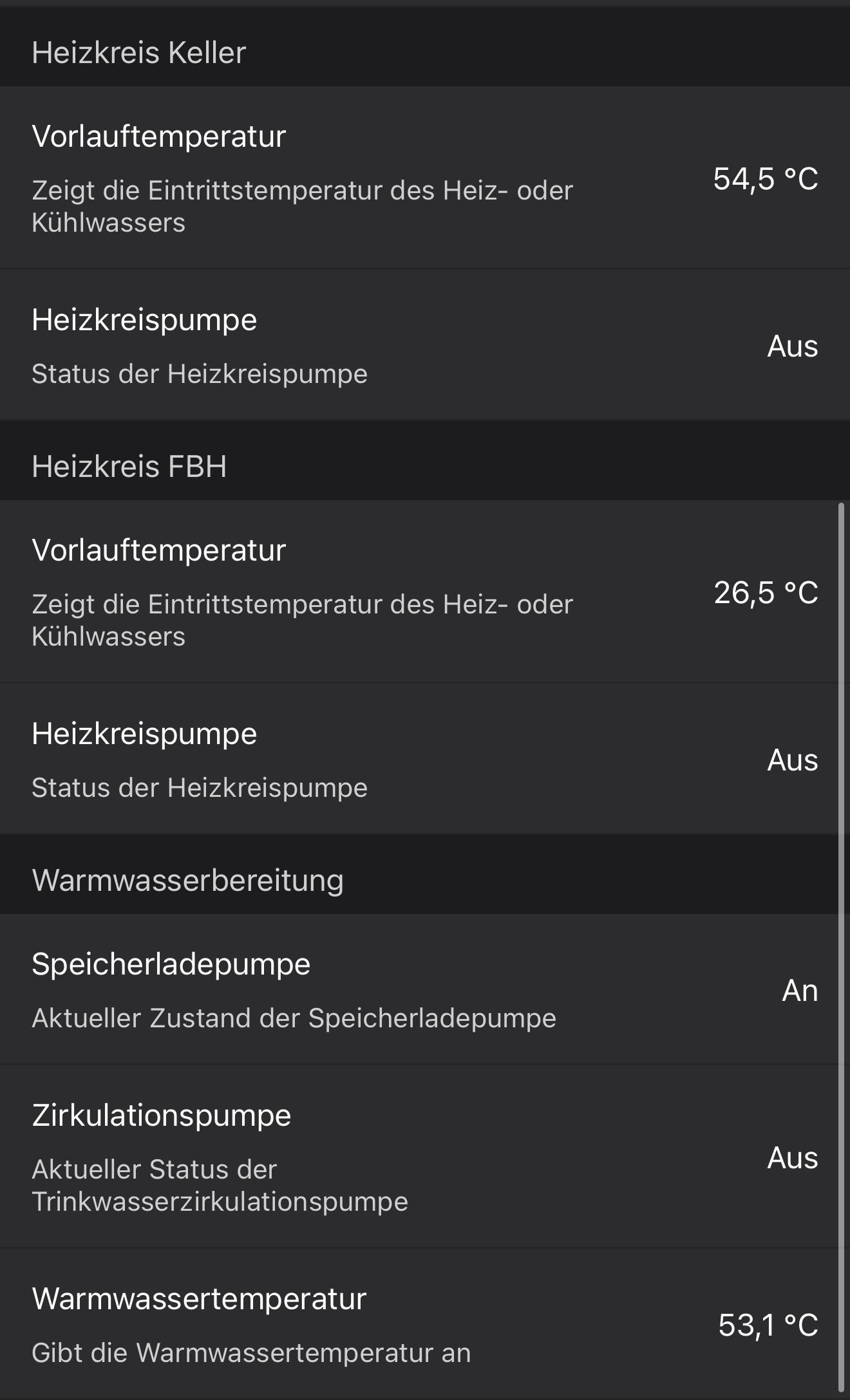This screenshot has height=1400, width=850.
Task: Tap Heizkreispumpe title in Heizkreis Keller section
Action: pos(144,320)
